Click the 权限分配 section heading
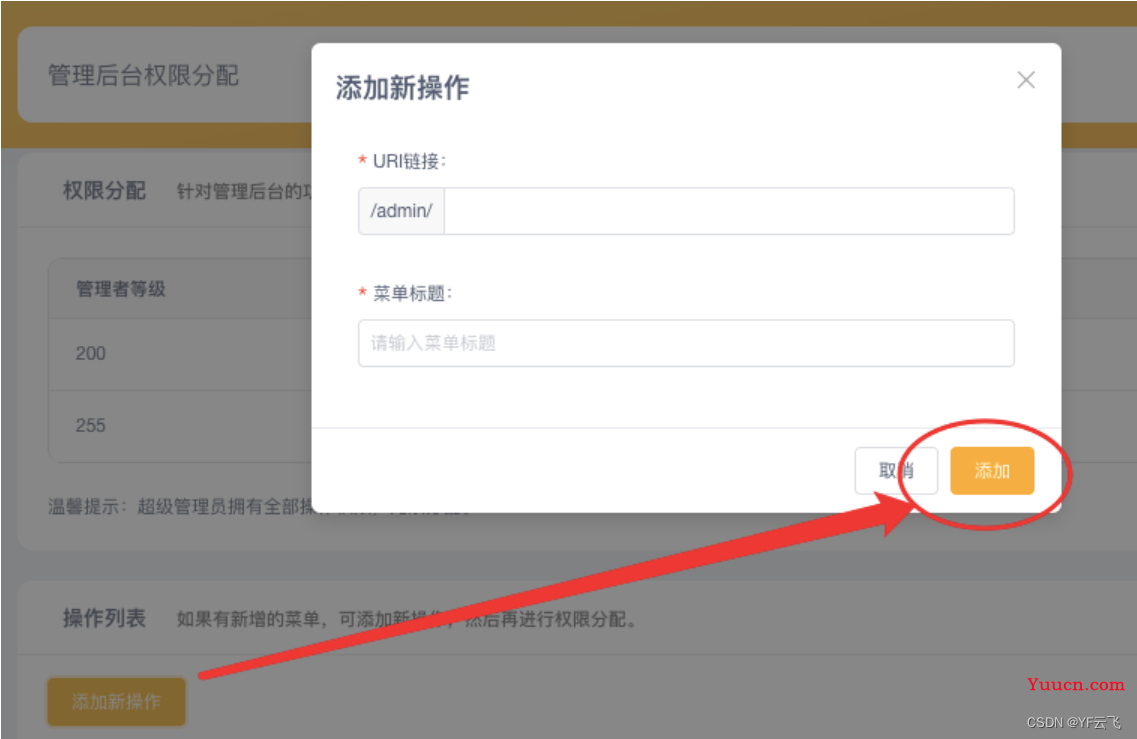Screen dimensions: 1137x739 (x=104, y=191)
